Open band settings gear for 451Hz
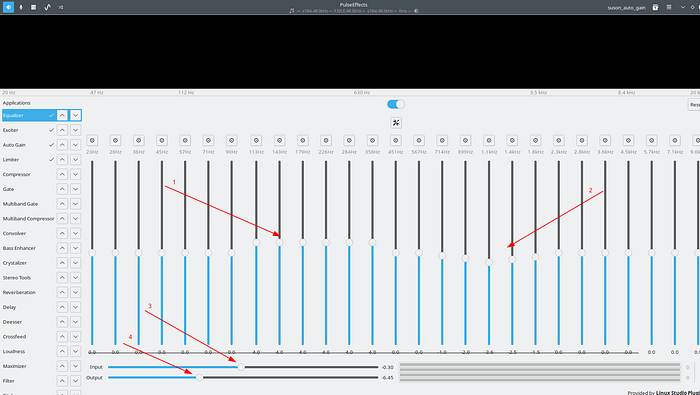The height and width of the screenshot is (395, 700). tap(396, 140)
